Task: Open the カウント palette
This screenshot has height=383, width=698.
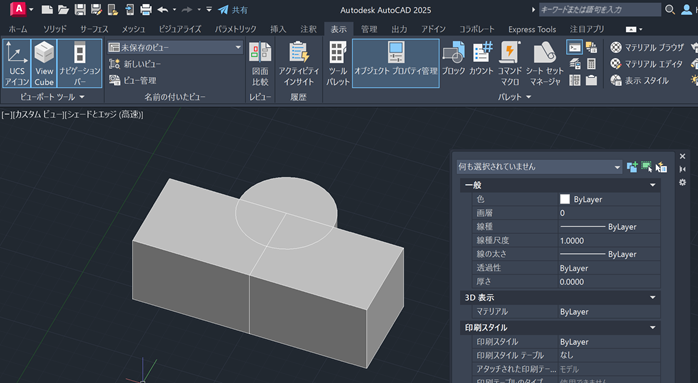Action: 481,59
